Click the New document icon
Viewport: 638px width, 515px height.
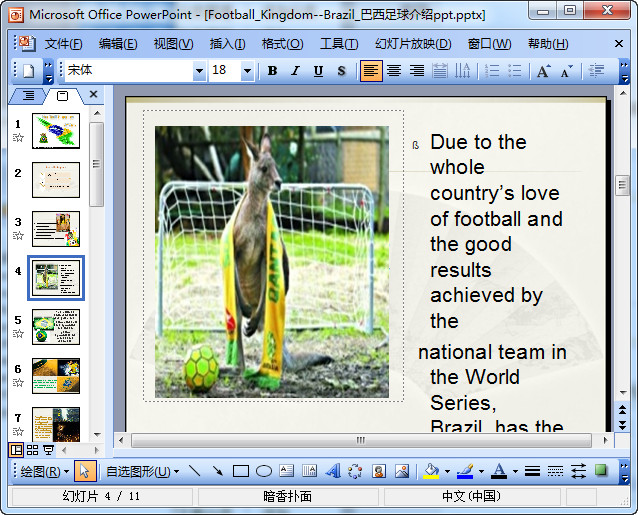coord(28,71)
